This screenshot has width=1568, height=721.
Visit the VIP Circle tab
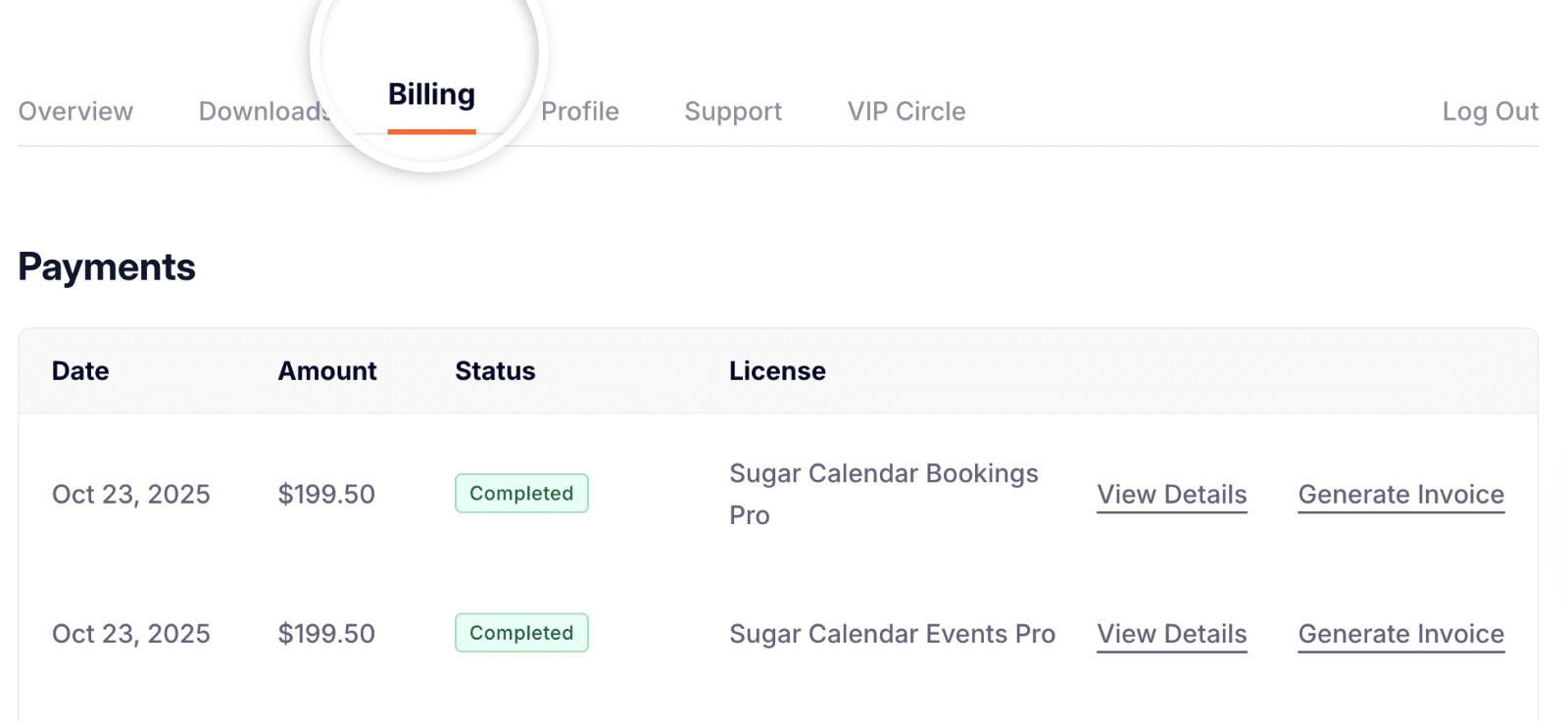(906, 111)
